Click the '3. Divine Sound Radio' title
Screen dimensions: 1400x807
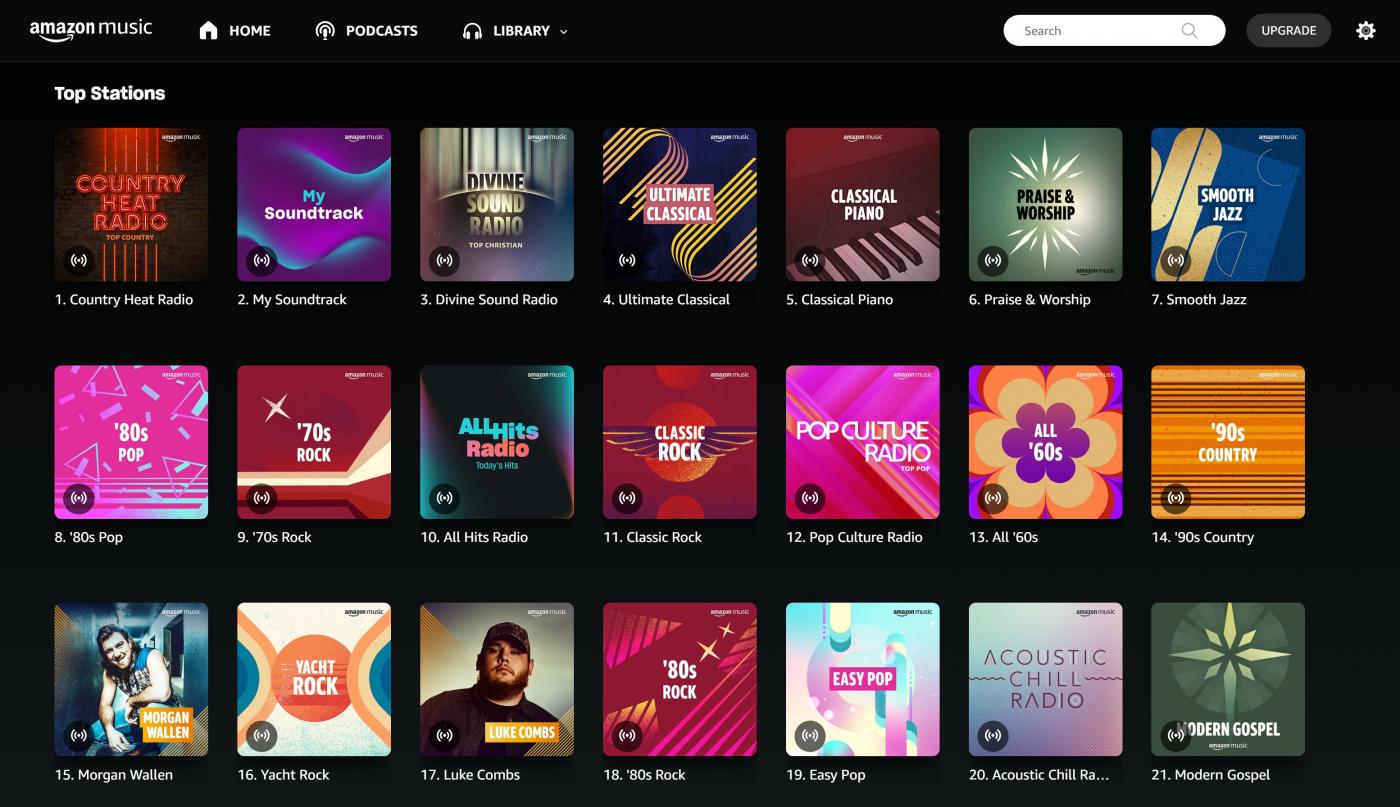[x=489, y=299]
